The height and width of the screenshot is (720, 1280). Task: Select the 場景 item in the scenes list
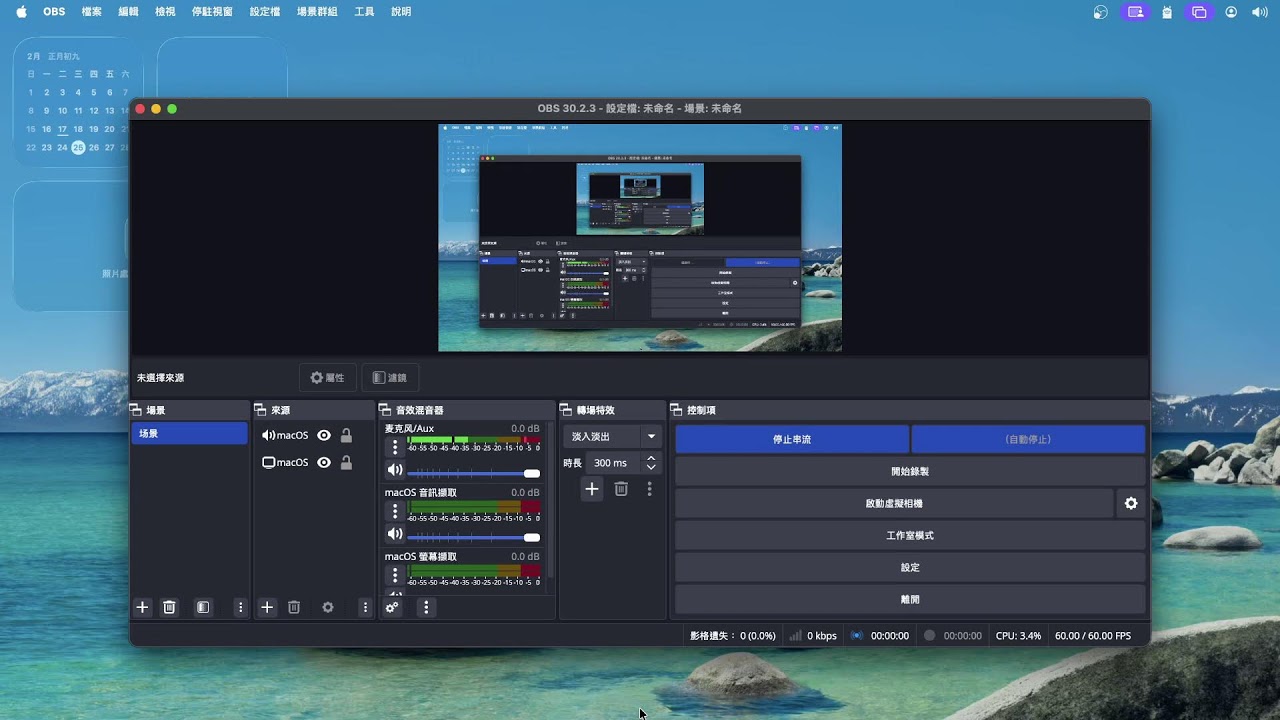[189, 433]
